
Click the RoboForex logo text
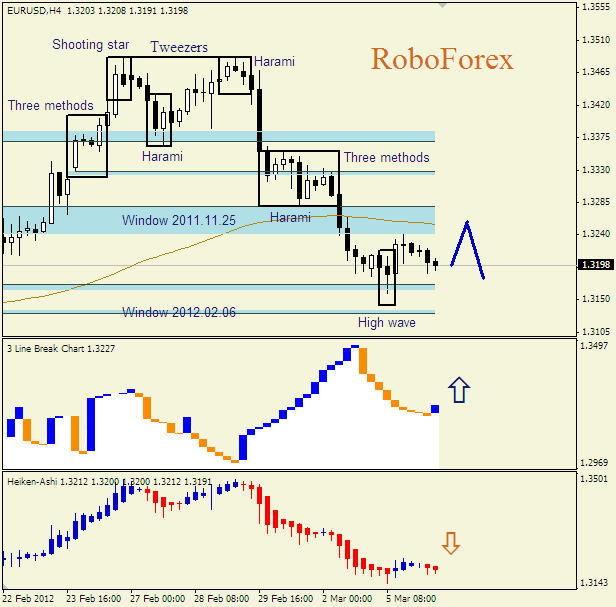(441, 60)
